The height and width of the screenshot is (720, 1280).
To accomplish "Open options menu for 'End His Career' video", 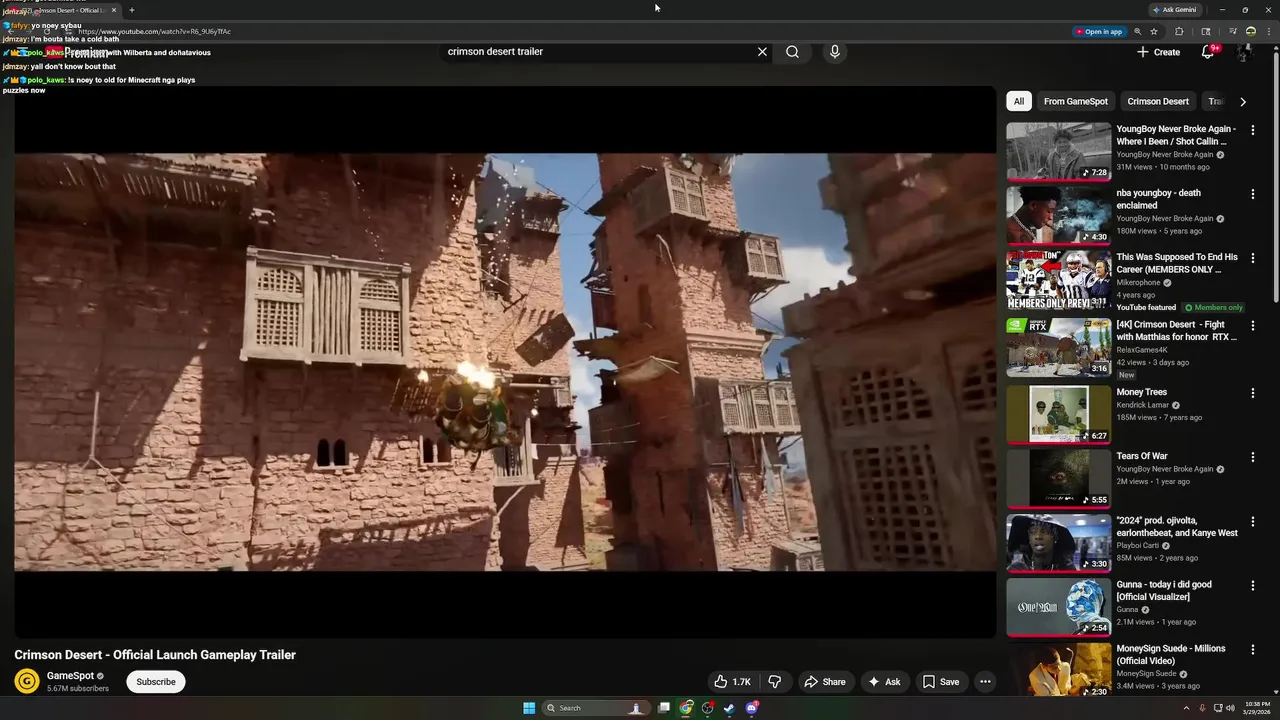I will (1252, 258).
